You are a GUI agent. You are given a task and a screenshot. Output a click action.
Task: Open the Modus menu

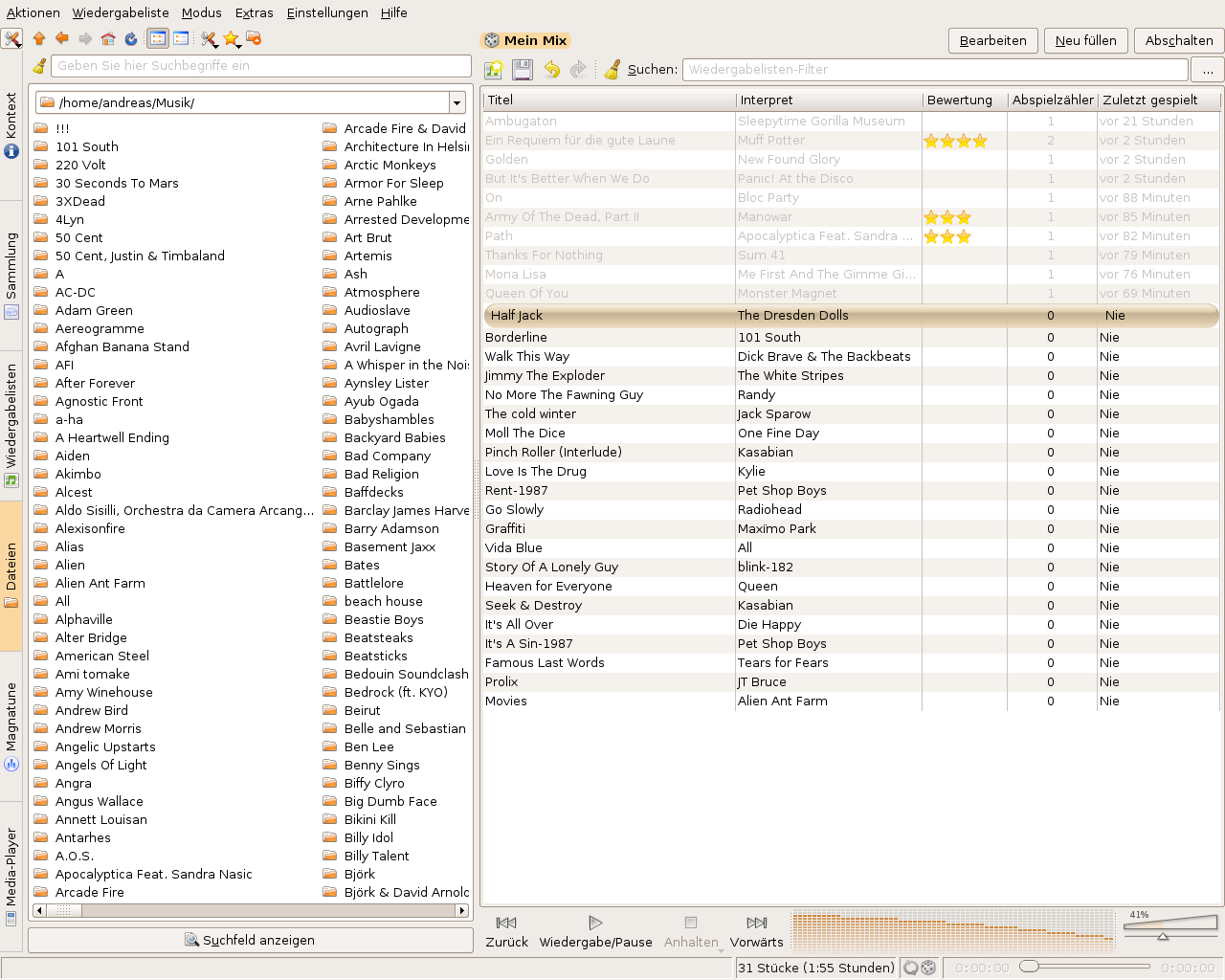201,12
